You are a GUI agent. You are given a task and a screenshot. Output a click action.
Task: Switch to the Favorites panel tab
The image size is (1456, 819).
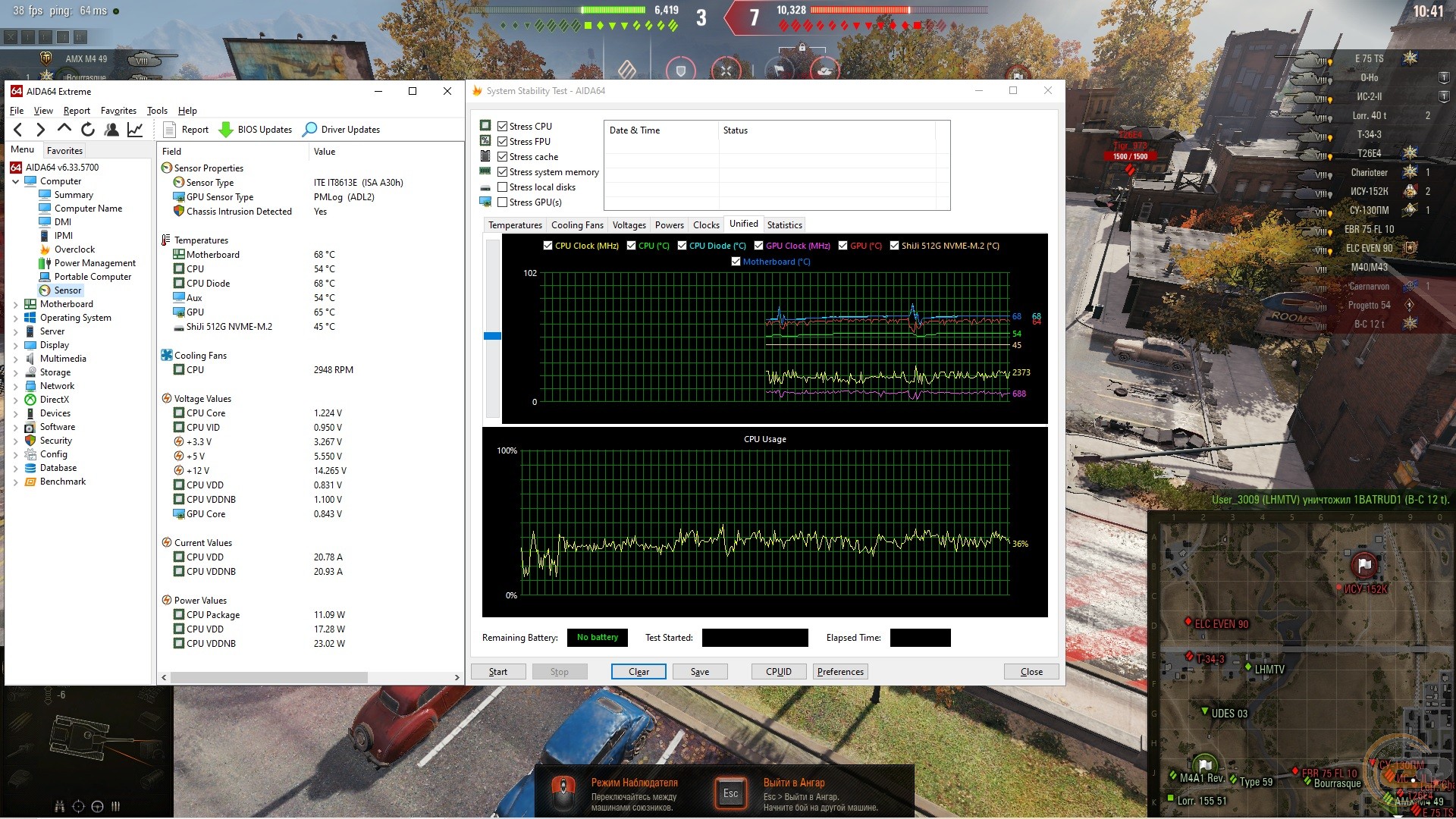point(64,151)
